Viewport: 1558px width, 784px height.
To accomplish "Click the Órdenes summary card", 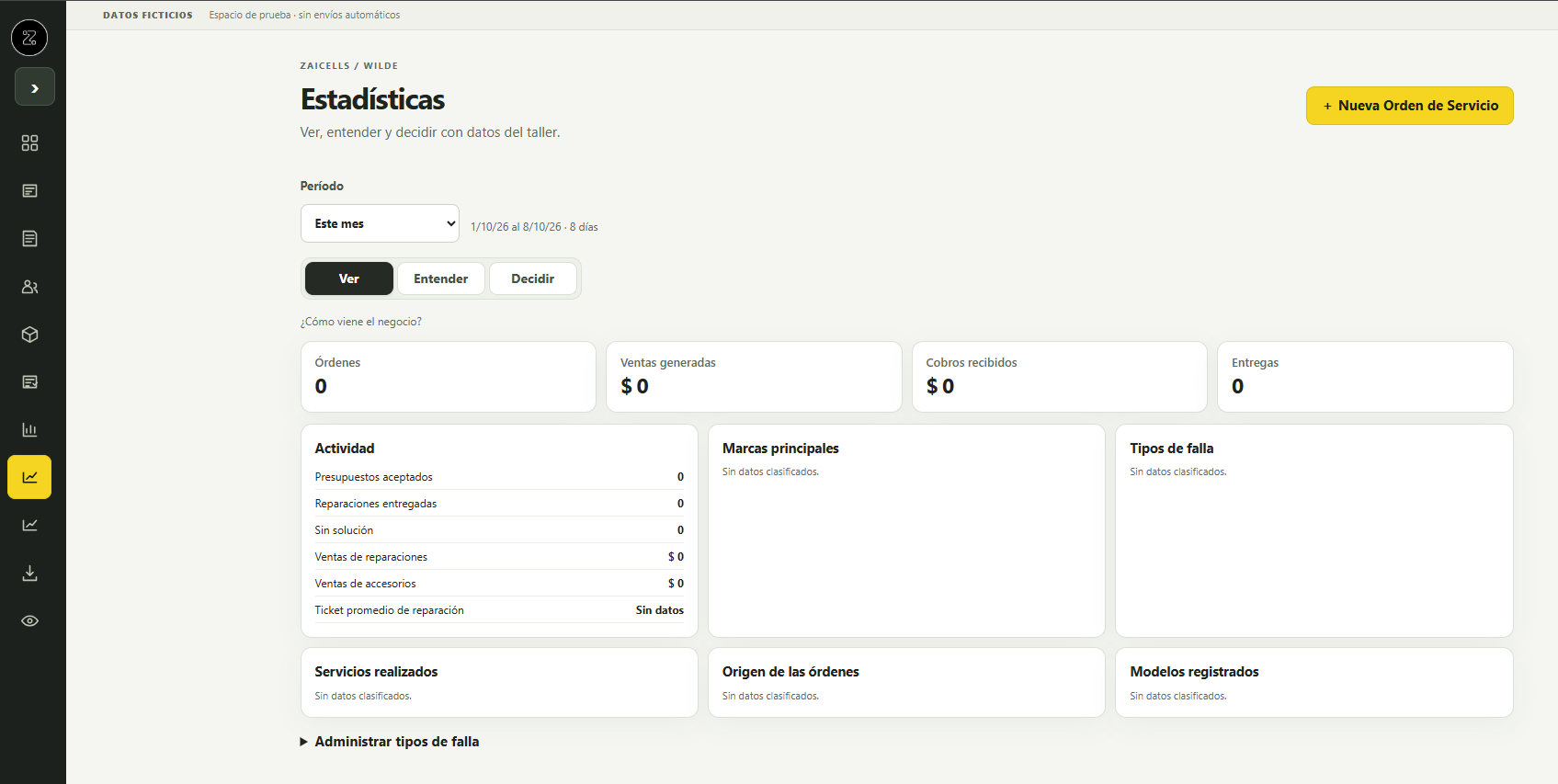I will 449,377.
